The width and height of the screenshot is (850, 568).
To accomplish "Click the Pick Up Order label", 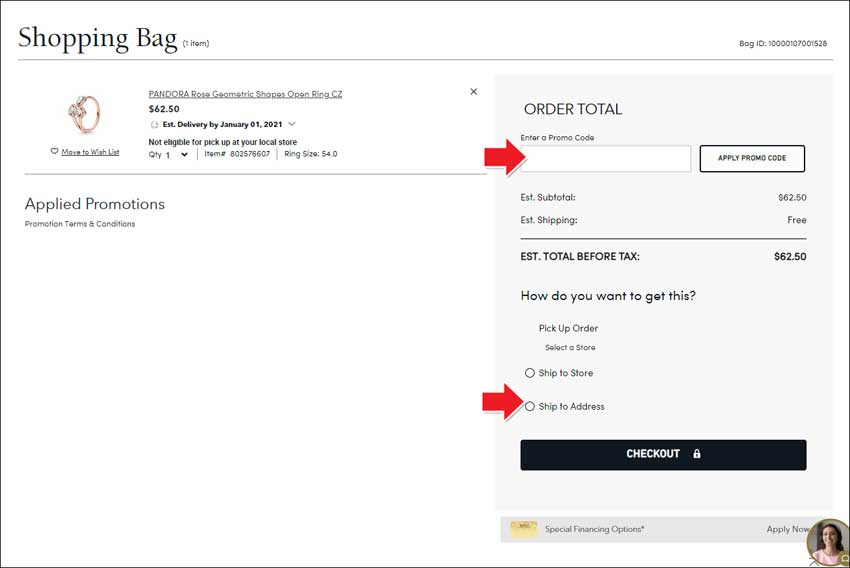I will [568, 328].
